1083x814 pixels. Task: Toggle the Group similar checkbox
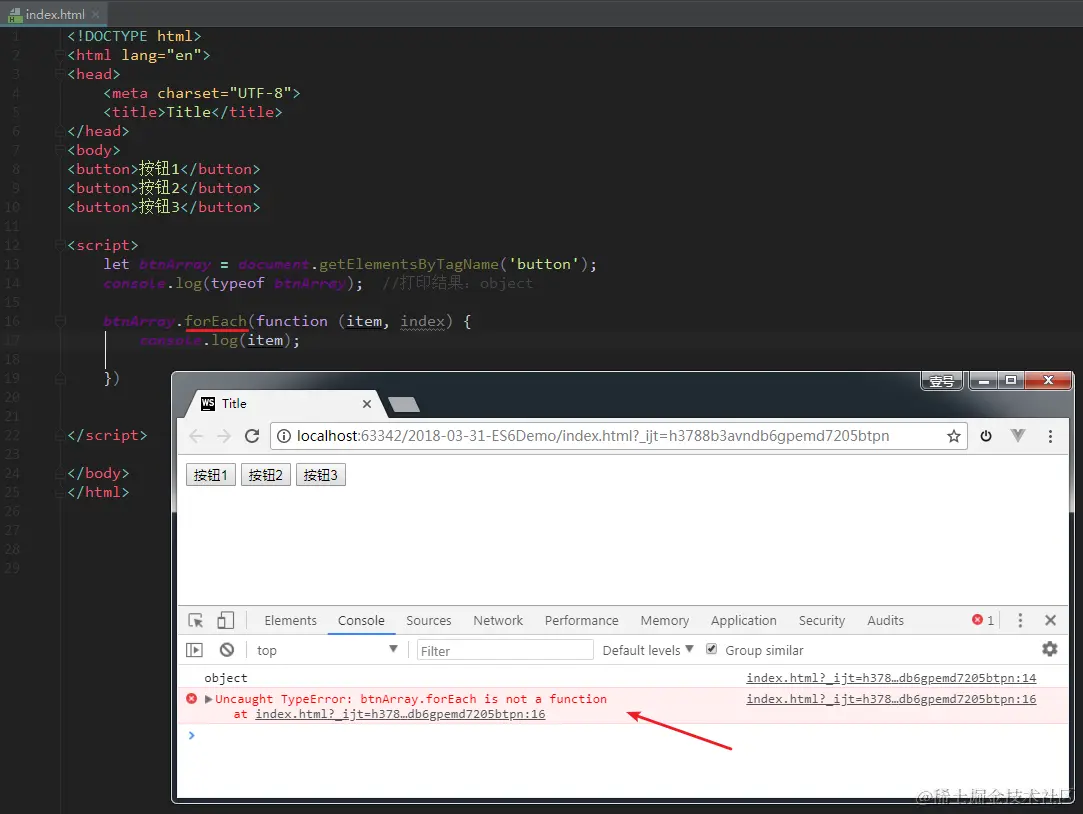click(711, 649)
